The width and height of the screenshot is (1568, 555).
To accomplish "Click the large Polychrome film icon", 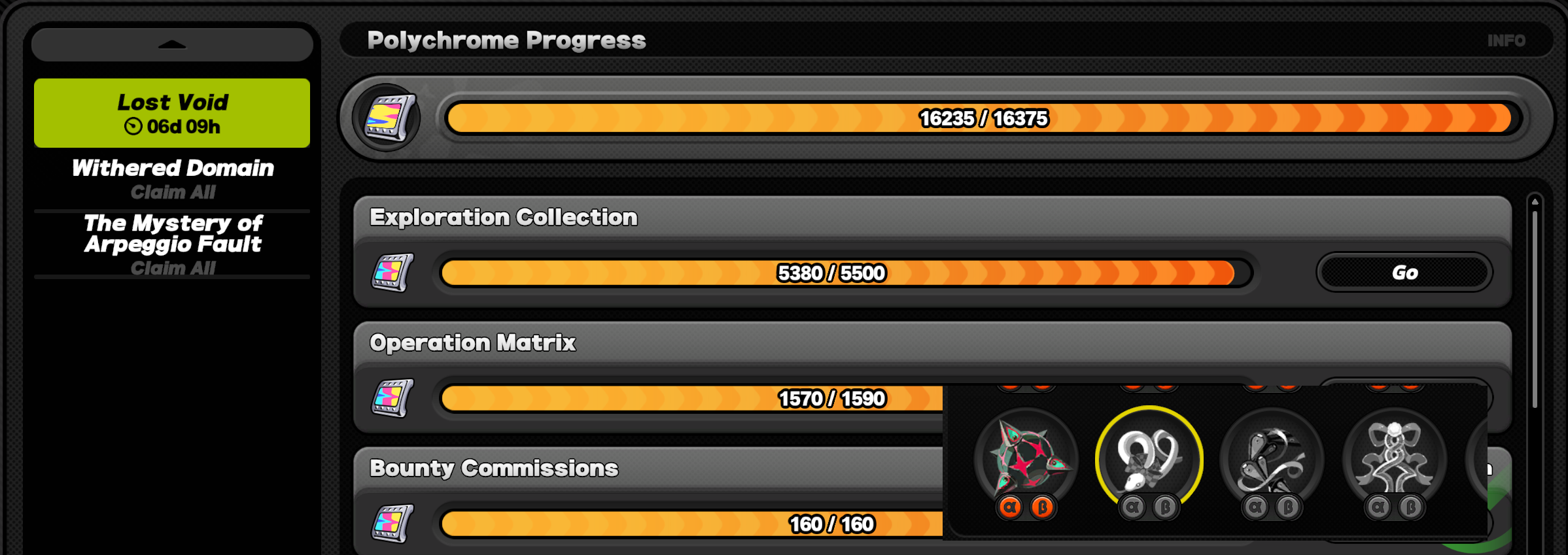I will pyautogui.click(x=387, y=118).
